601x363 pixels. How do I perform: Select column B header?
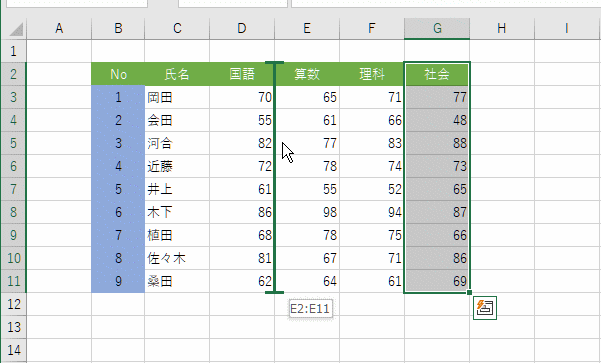[x=118, y=28]
